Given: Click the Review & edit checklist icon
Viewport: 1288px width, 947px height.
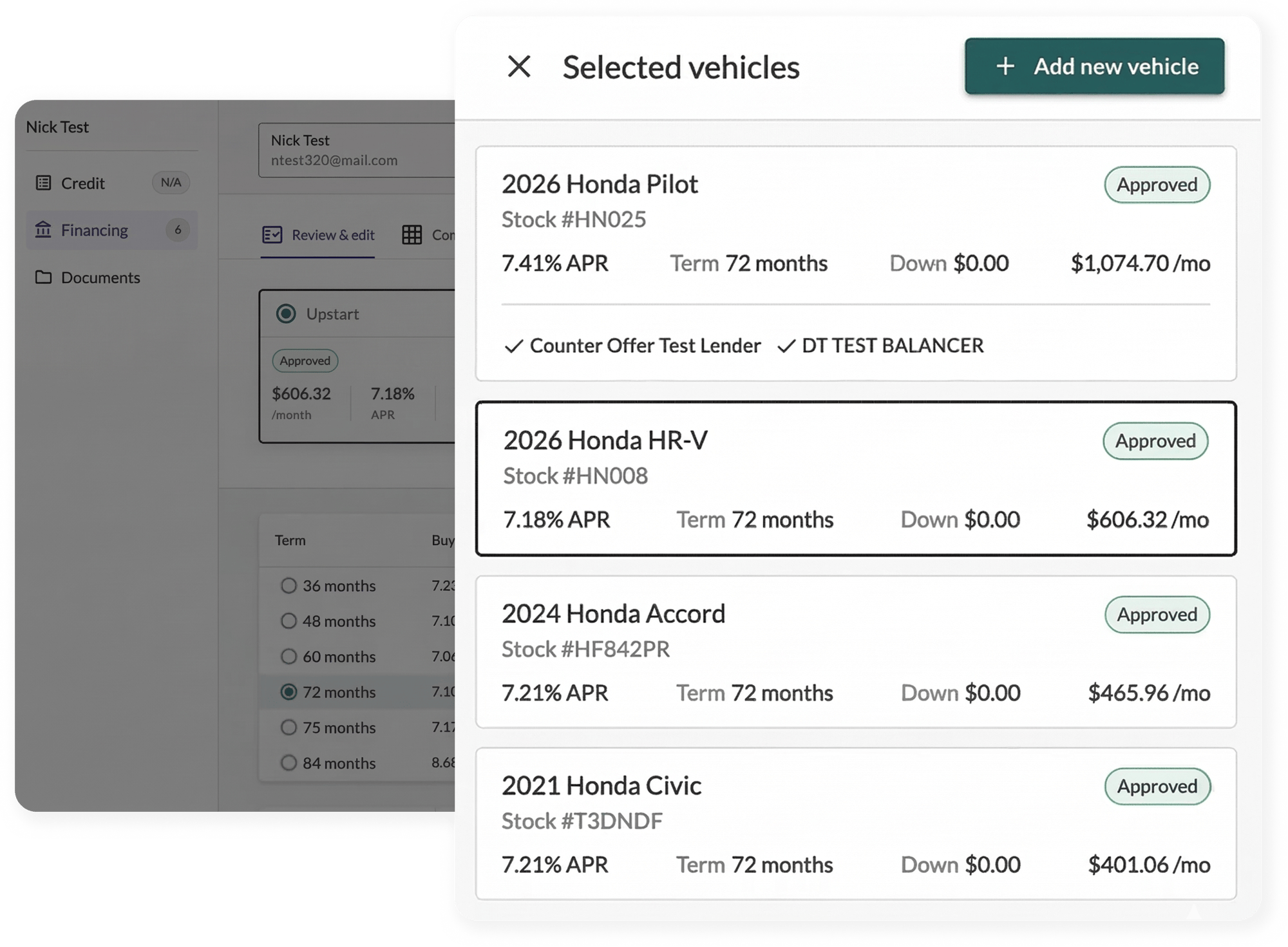Looking at the screenshot, I should (272, 235).
